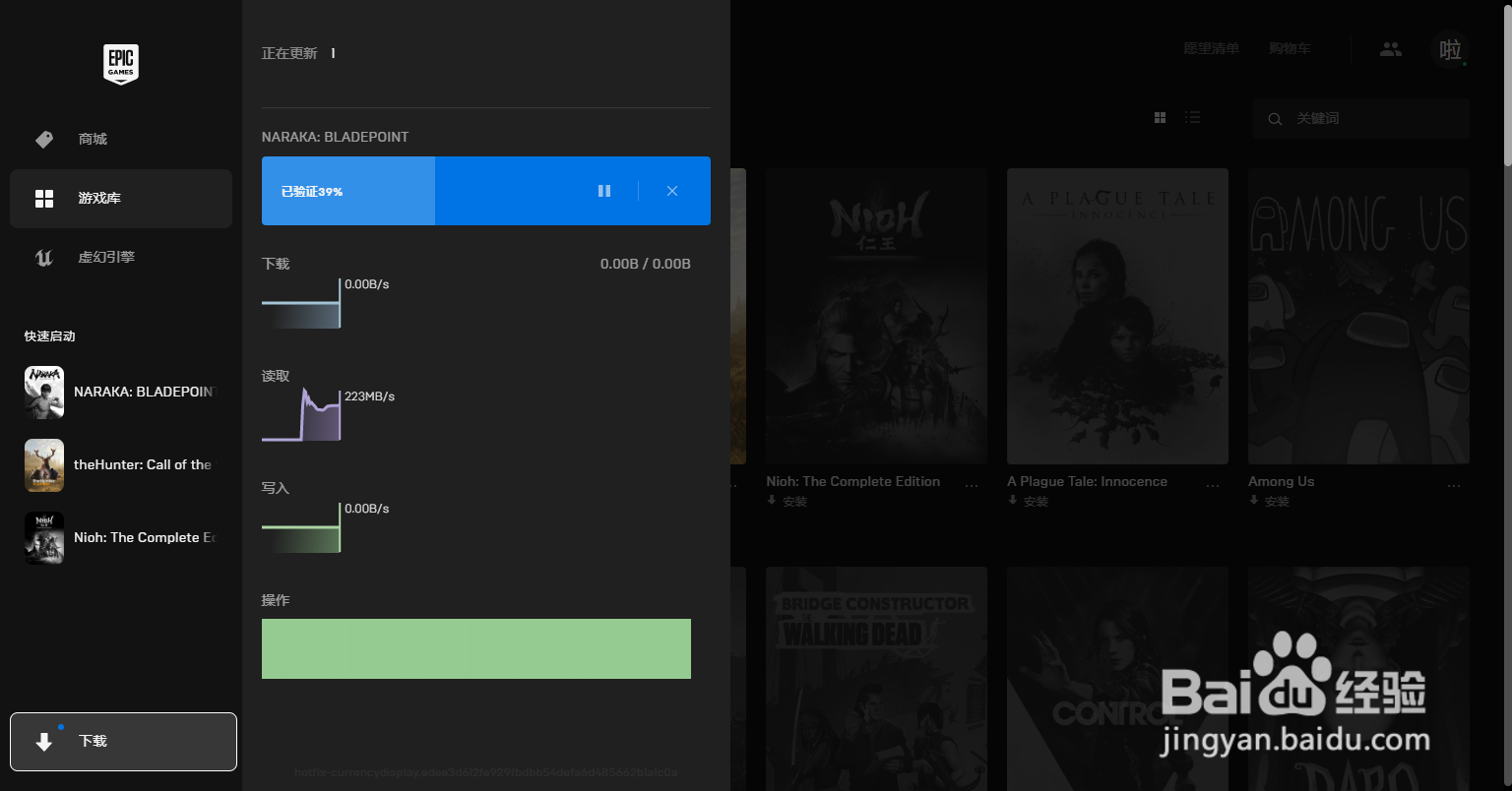The width and height of the screenshot is (1512, 791).
Task: Click the 读取 read speed graph
Action: tap(301, 414)
